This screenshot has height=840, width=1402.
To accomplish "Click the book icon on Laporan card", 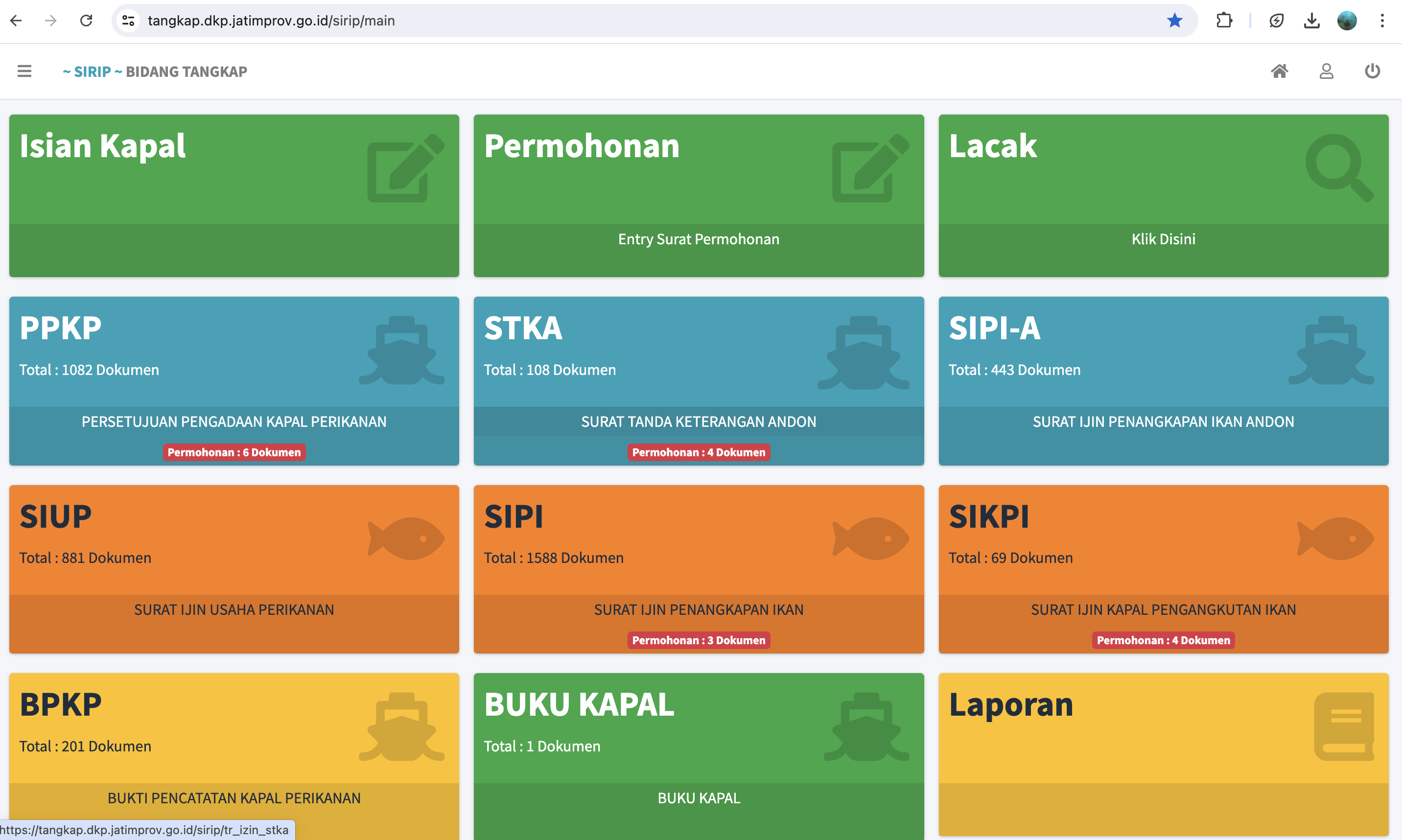I will [1343, 726].
